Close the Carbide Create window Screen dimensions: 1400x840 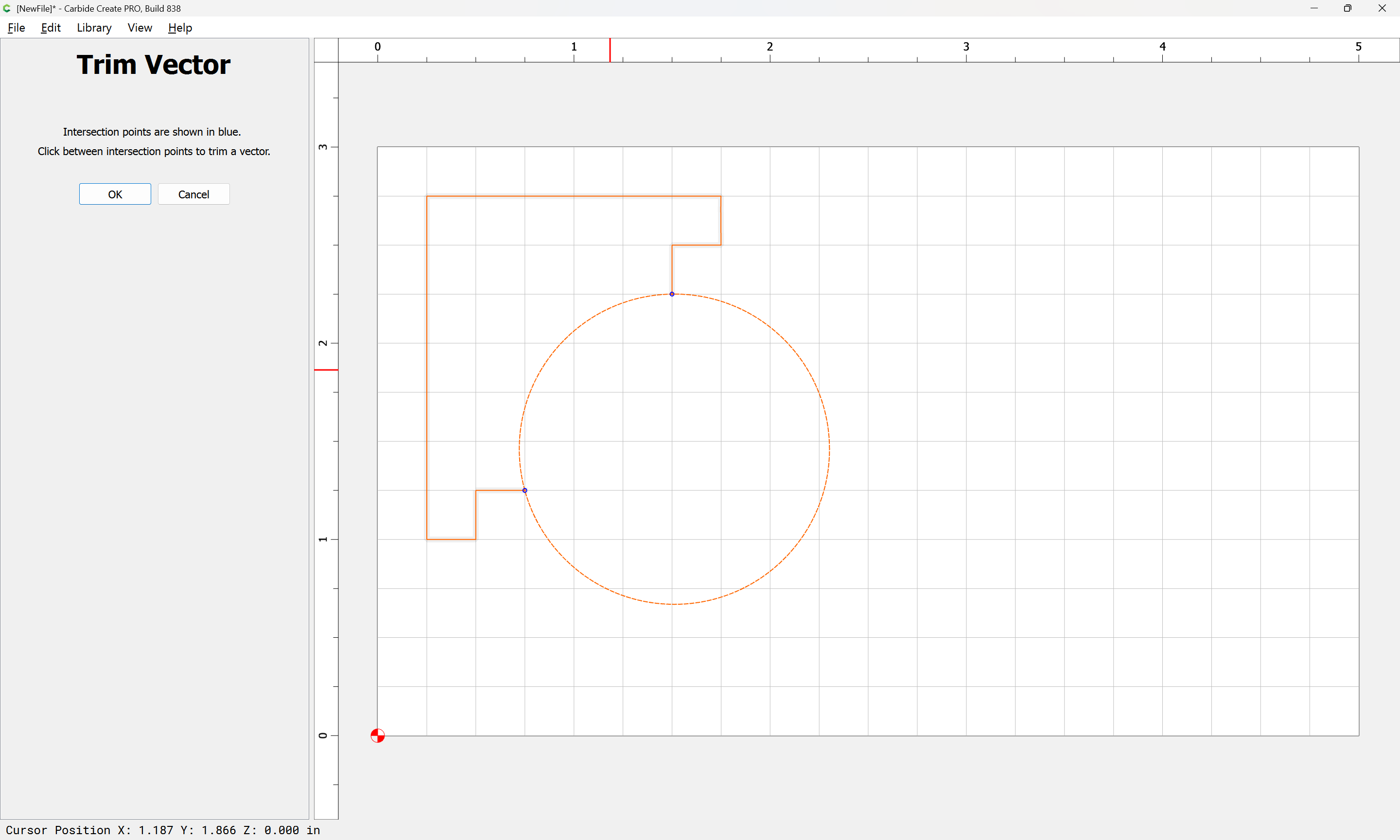(1382, 8)
